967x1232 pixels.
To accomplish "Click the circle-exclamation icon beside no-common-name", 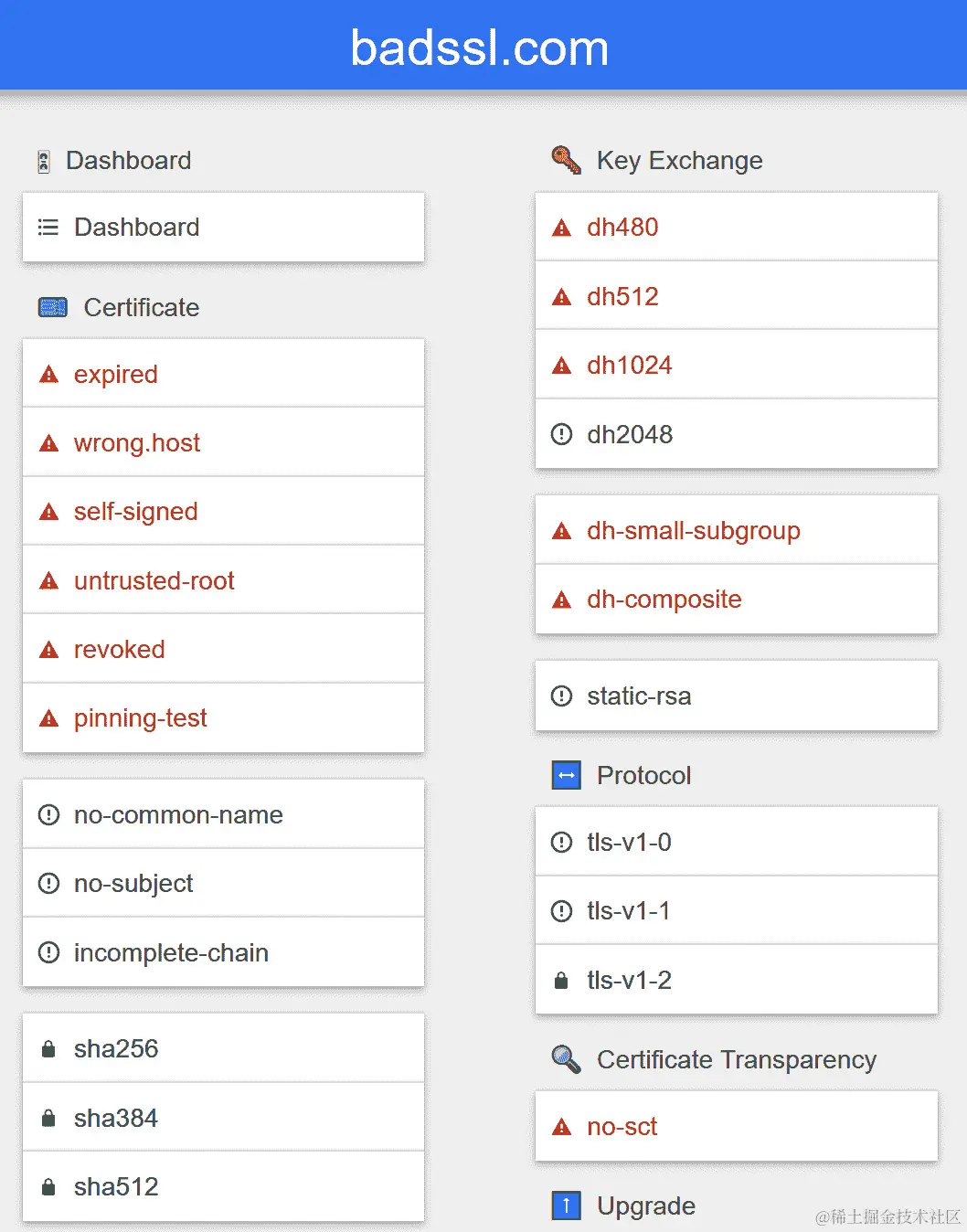I will (x=48, y=814).
